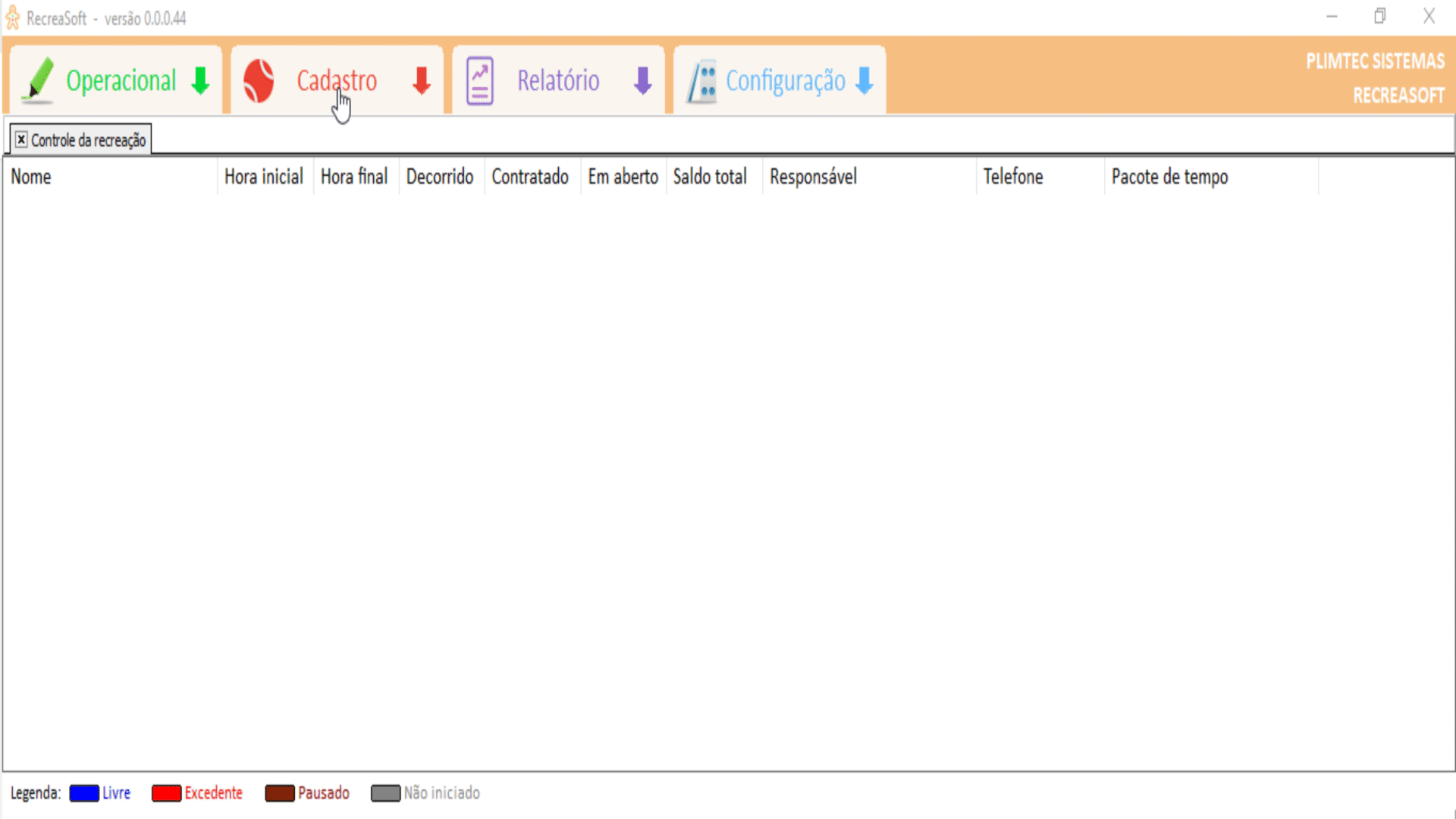Close the Controle da recreação tab
Viewport: 1456px width, 819px height.
point(21,140)
